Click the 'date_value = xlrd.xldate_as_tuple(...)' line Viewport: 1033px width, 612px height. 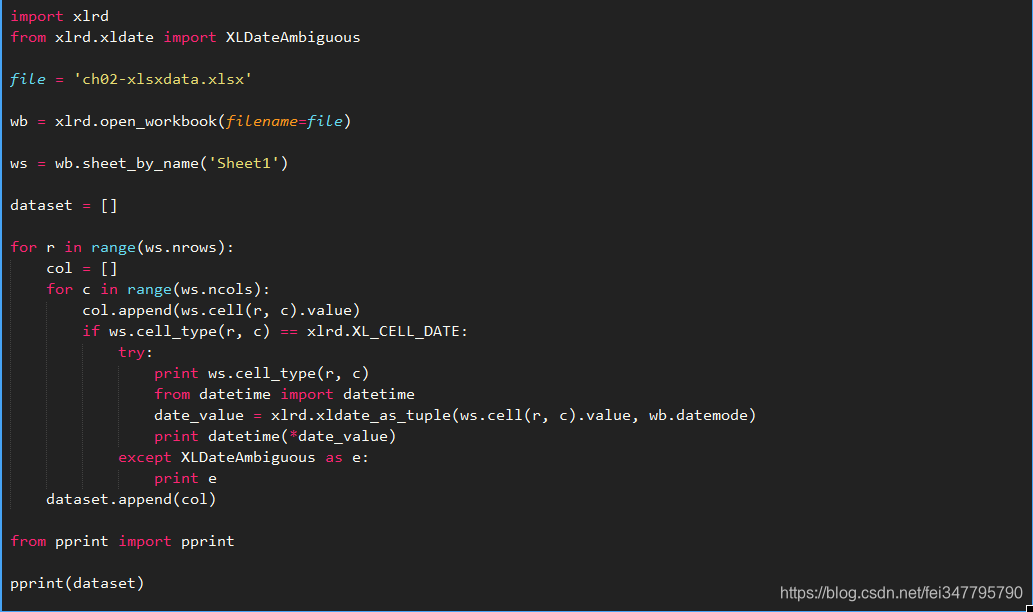click(x=455, y=415)
